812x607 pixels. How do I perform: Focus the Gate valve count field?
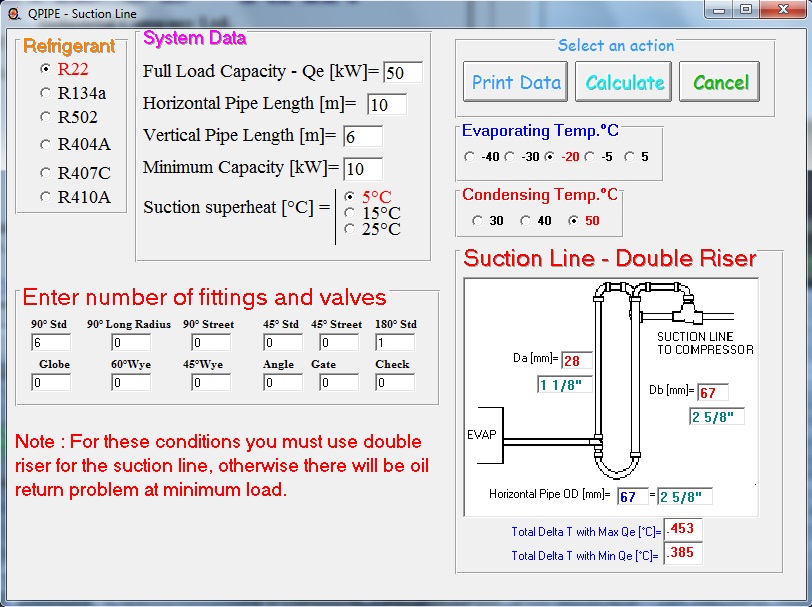click(339, 383)
